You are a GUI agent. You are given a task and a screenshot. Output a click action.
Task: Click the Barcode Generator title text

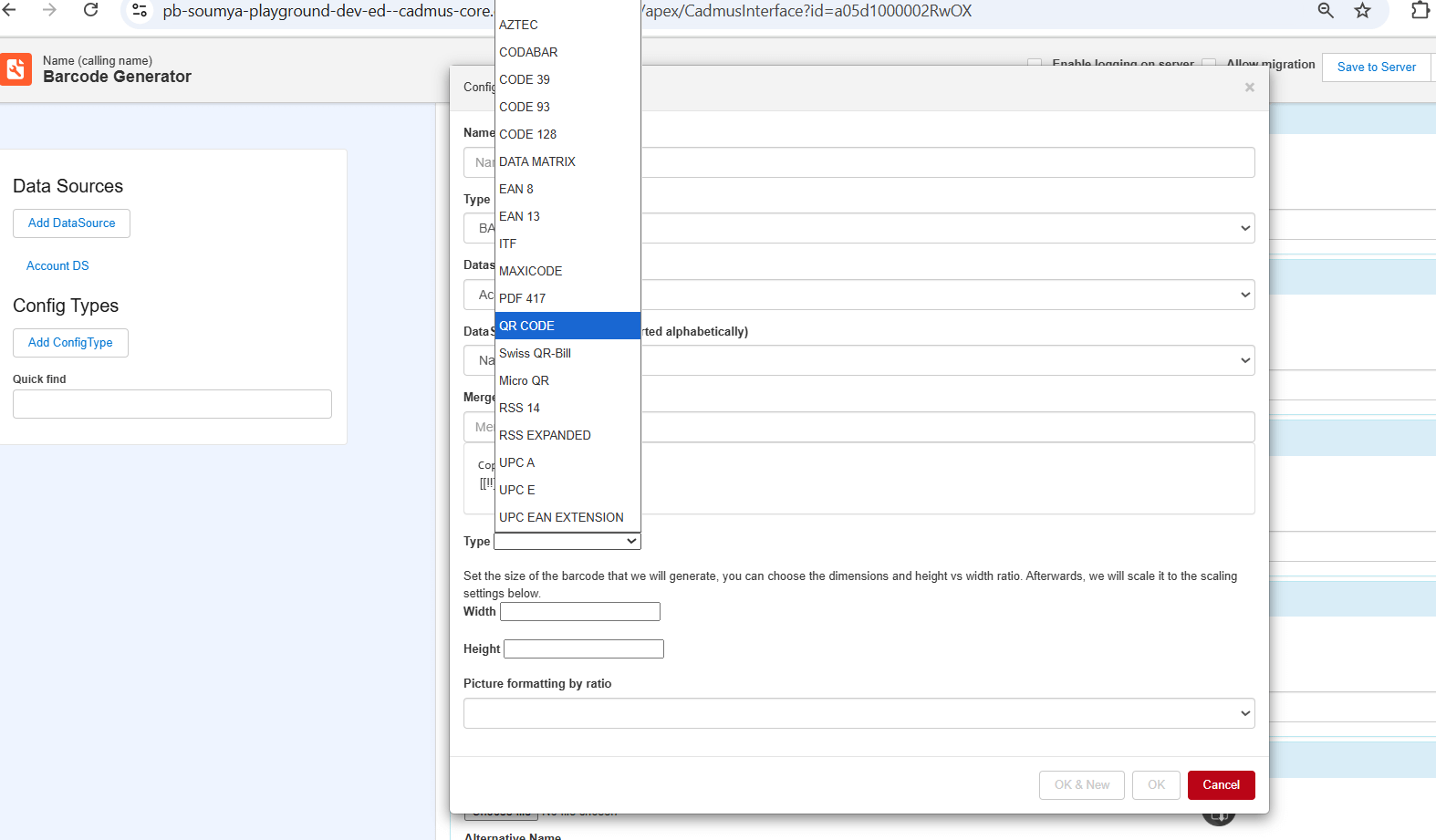[117, 77]
